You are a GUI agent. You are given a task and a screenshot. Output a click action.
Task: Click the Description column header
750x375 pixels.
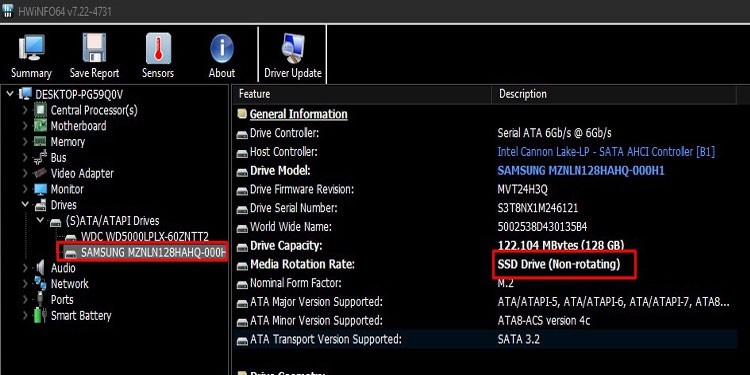pos(614,94)
